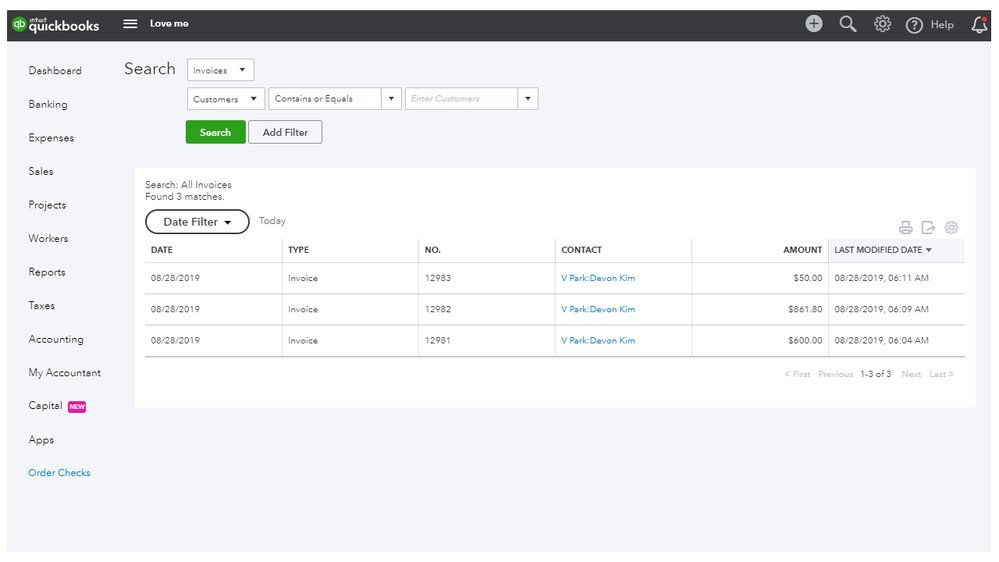Open Projects in sidebar

47,205
